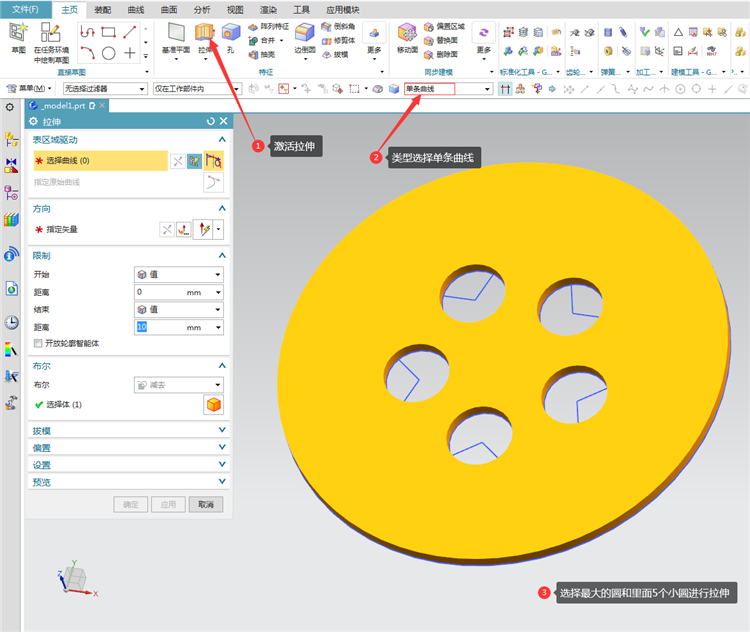Viewport: 750px width, 632px height.
Task: Select the Hole (孔) feature tool
Action: coord(231,33)
